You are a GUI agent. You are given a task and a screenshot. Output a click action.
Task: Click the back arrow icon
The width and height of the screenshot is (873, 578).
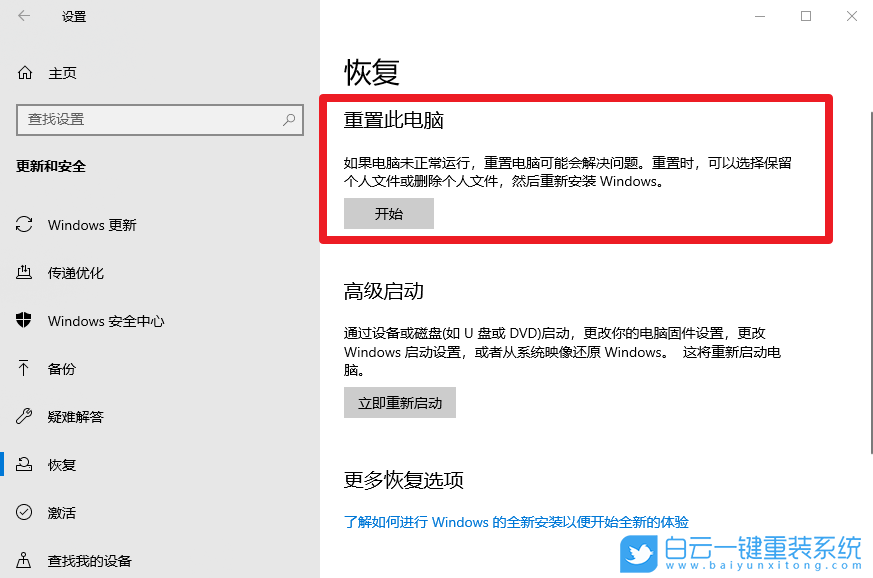coord(22,16)
